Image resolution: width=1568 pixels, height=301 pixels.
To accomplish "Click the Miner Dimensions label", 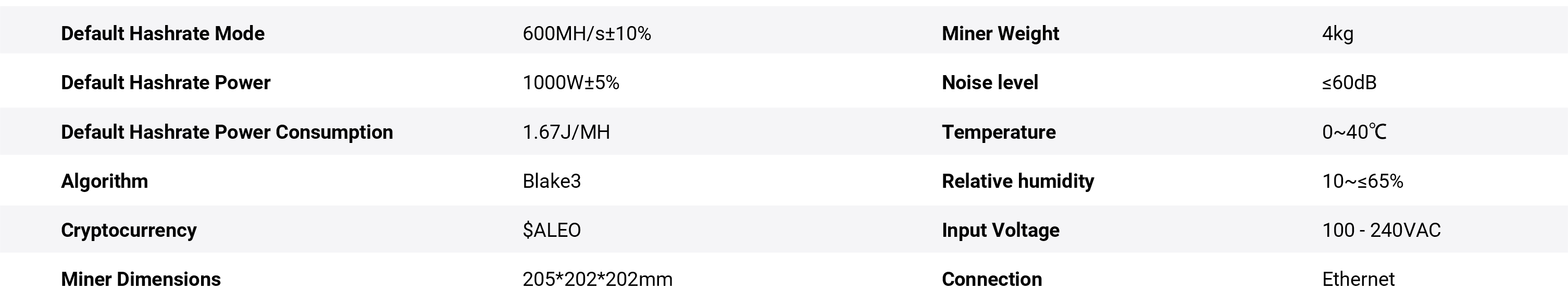I will pos(141,279).
